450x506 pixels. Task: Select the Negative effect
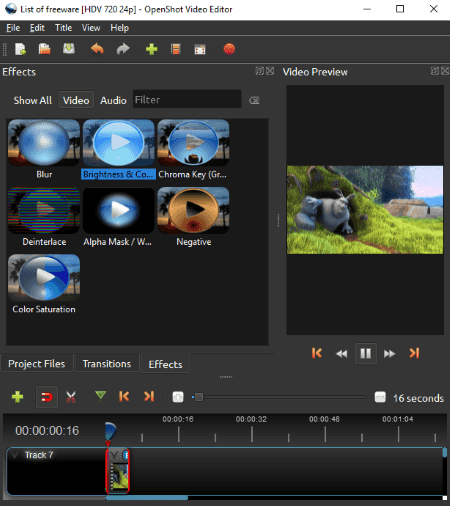[x=193, y=217]
